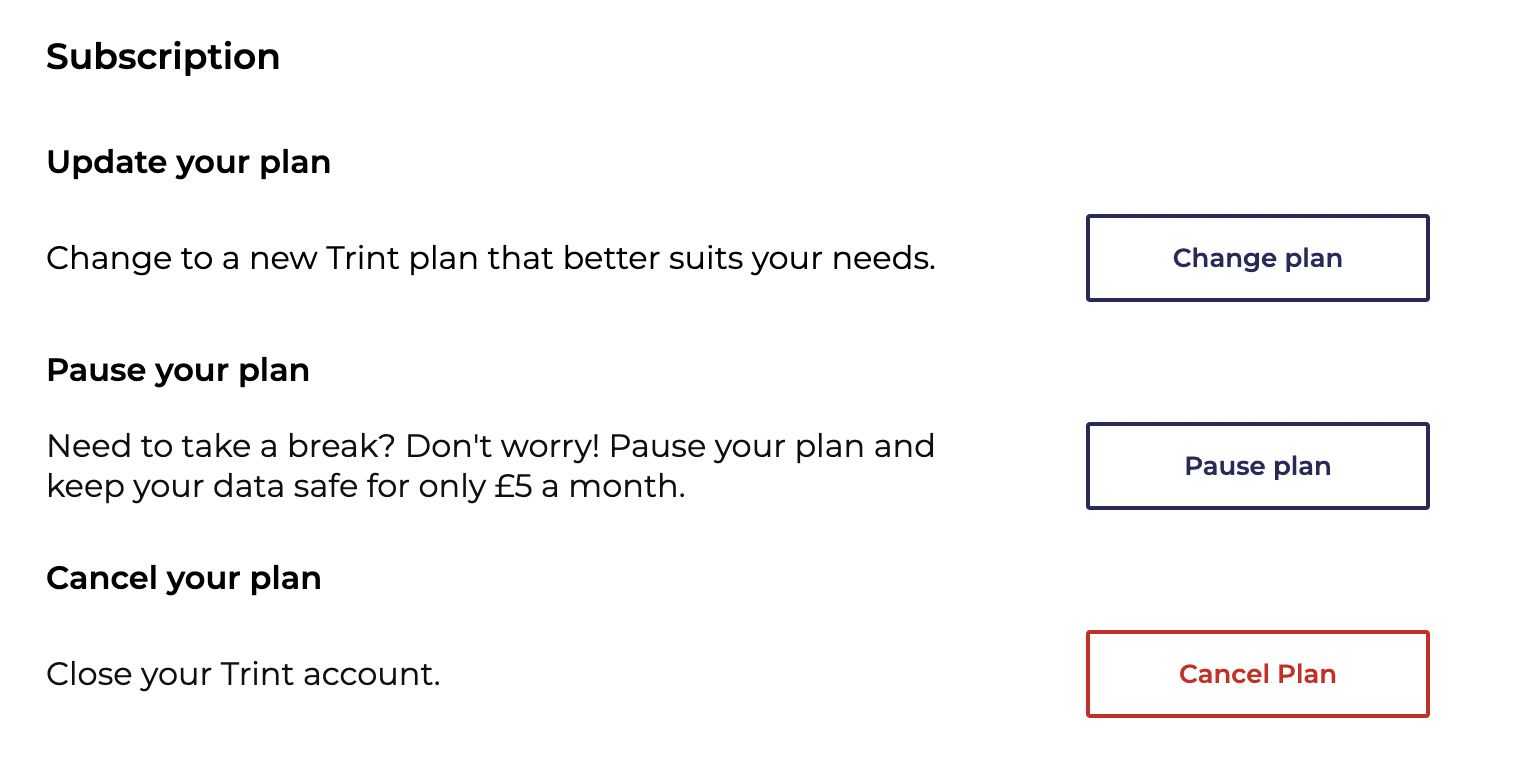The width and height of the screenshot is (1536, 774).
Task: Click 'better suits your needs' text
Action: coord(749,258)
